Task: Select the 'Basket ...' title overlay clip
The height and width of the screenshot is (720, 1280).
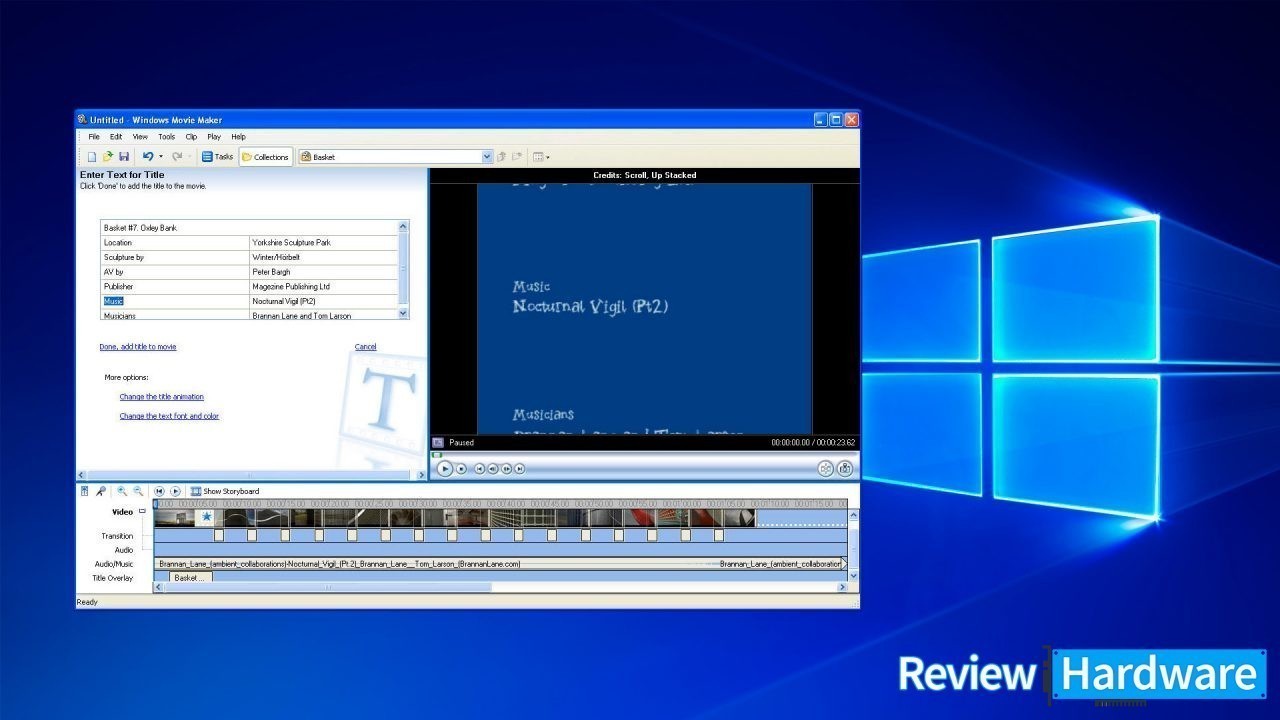Action: (x=190, y=577)
